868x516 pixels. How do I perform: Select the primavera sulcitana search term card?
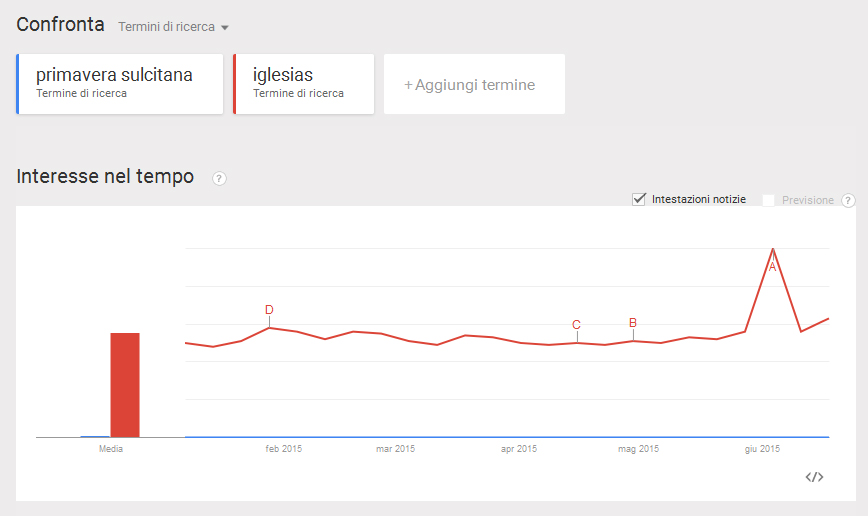[120, 84]
